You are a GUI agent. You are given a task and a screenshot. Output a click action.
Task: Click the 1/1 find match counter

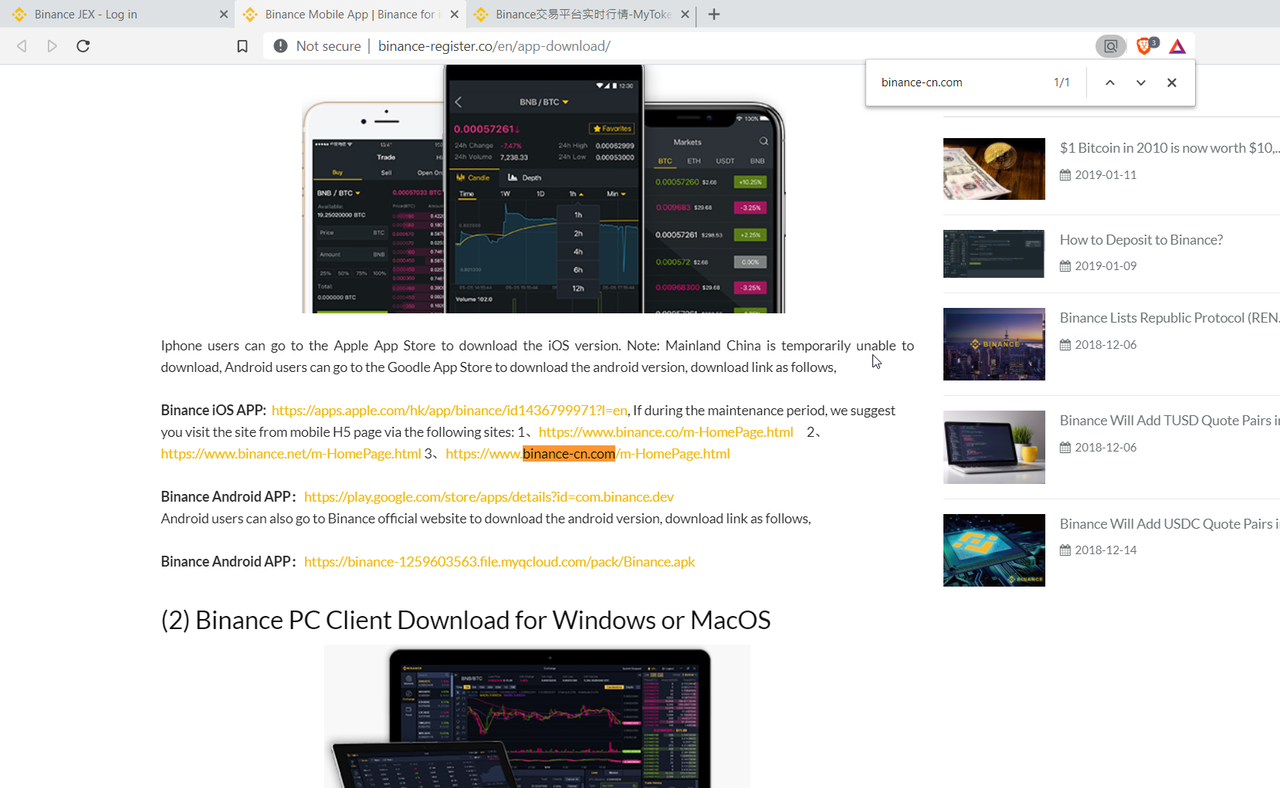(x=1062, y=83)
